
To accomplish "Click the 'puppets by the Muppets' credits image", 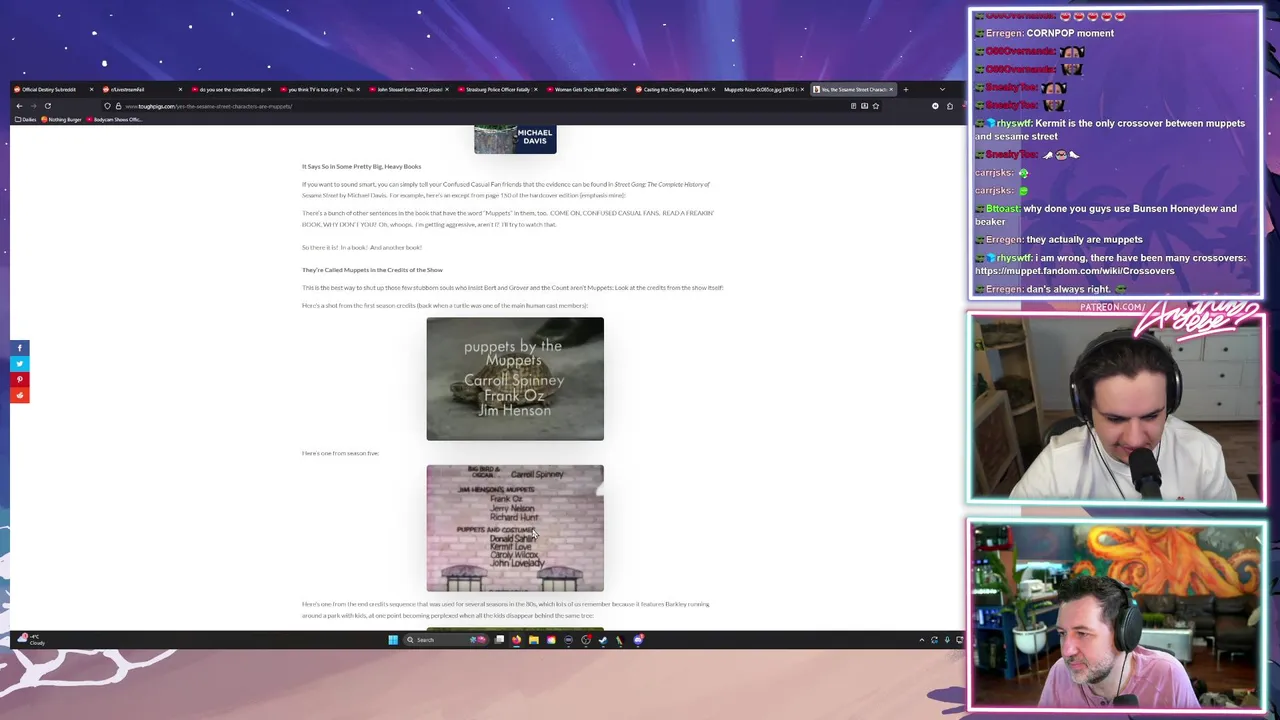I will pos(515,379).
